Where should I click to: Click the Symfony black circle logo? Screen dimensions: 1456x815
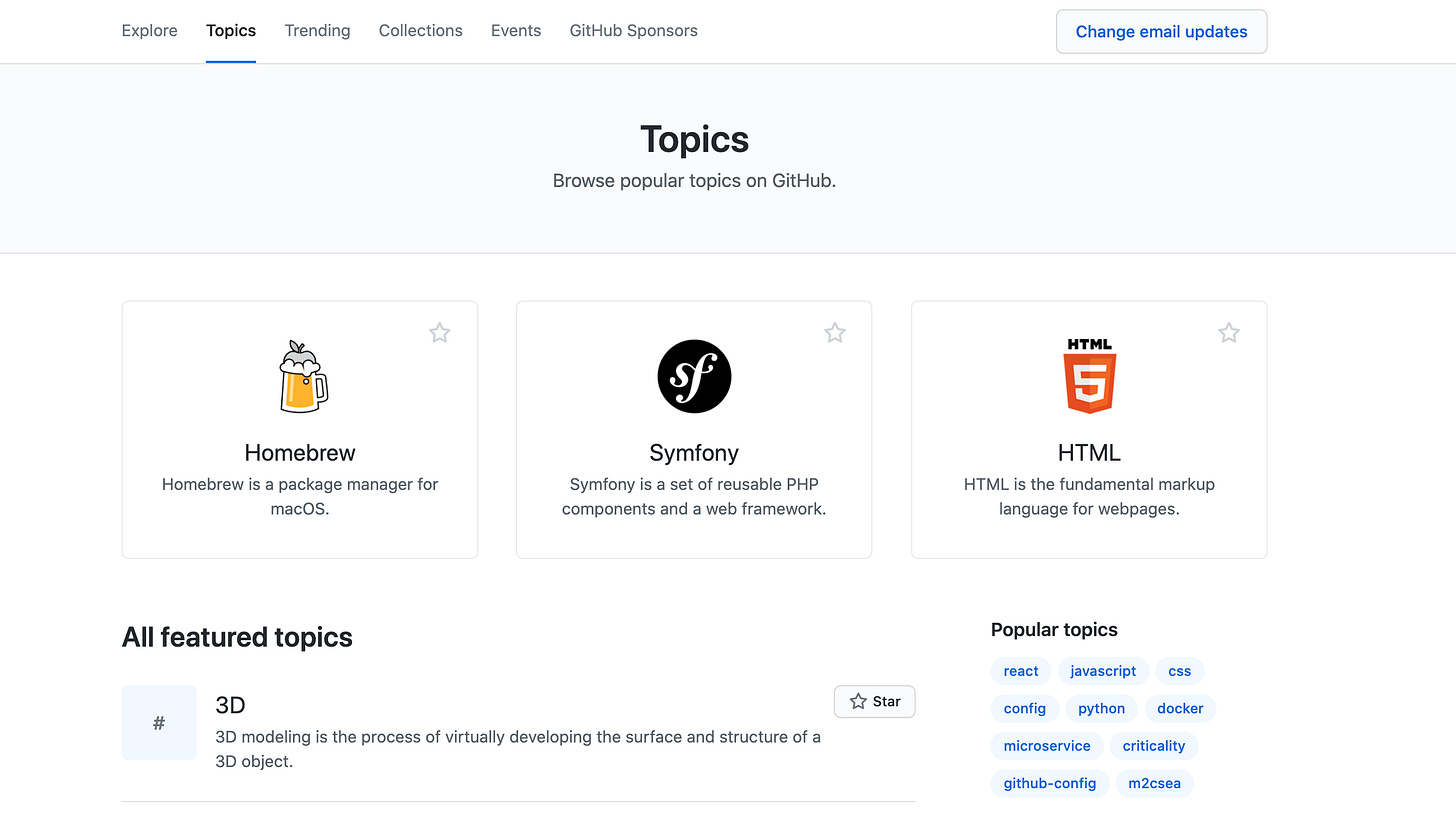coord(694,376)
